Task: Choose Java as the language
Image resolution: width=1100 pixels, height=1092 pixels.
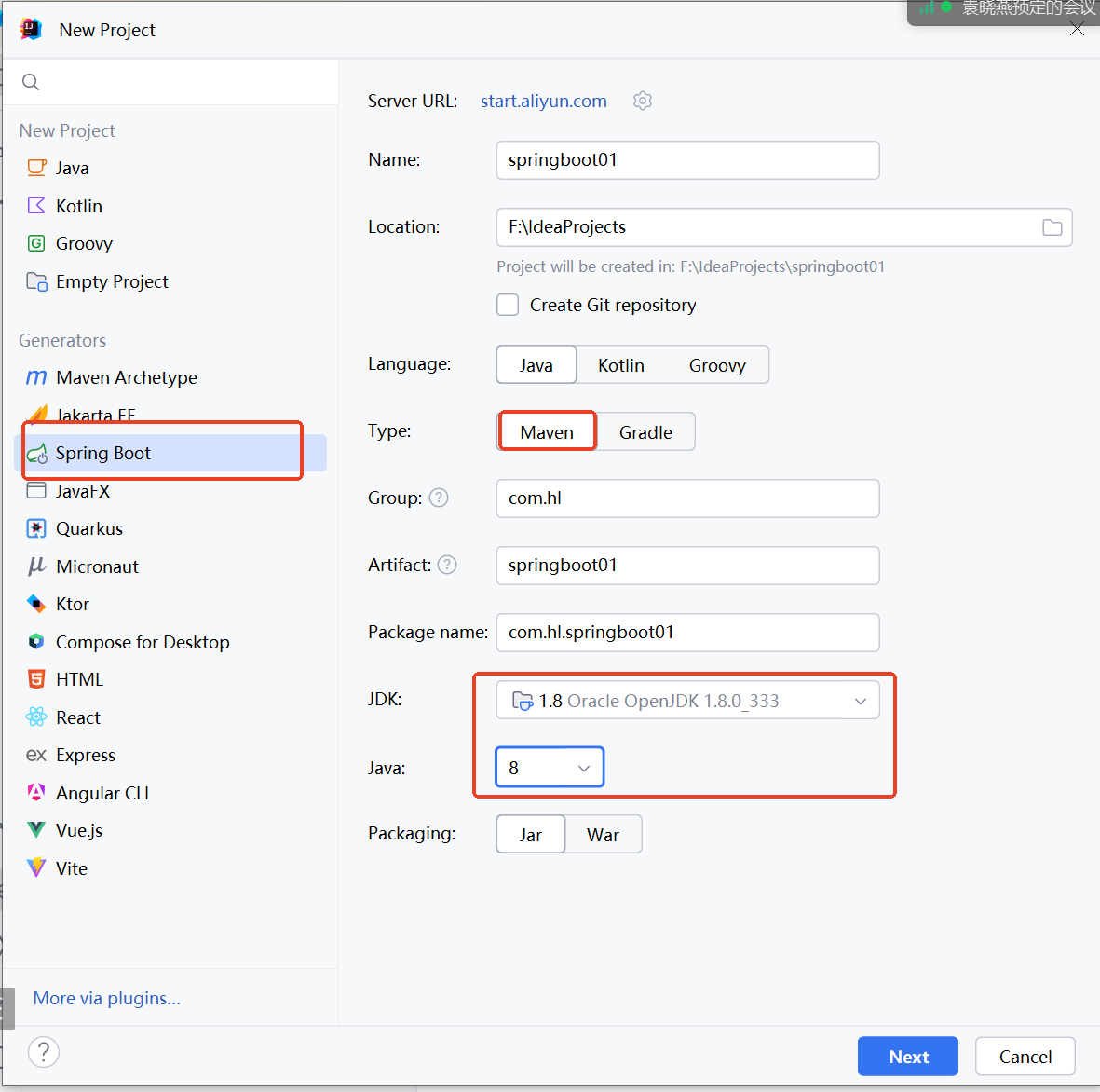Action: [536, 365]
